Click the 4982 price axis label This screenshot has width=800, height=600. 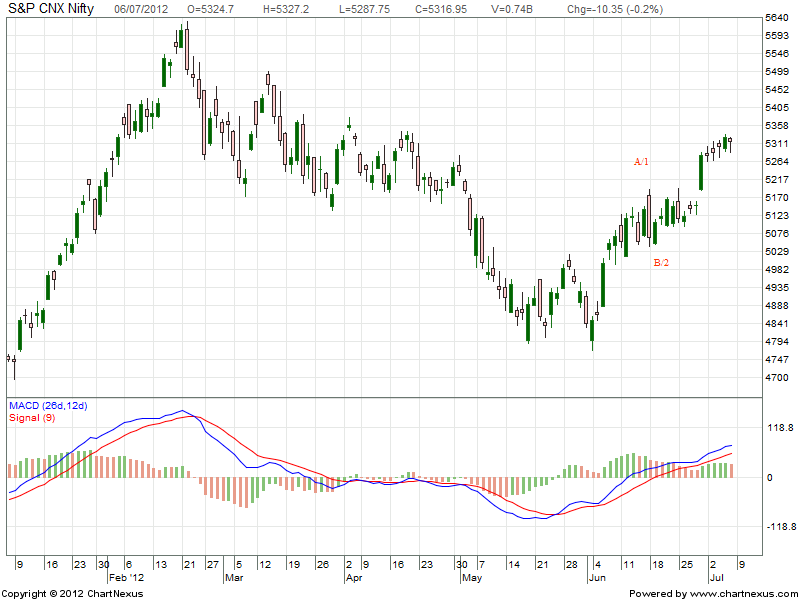coord(778,269)
